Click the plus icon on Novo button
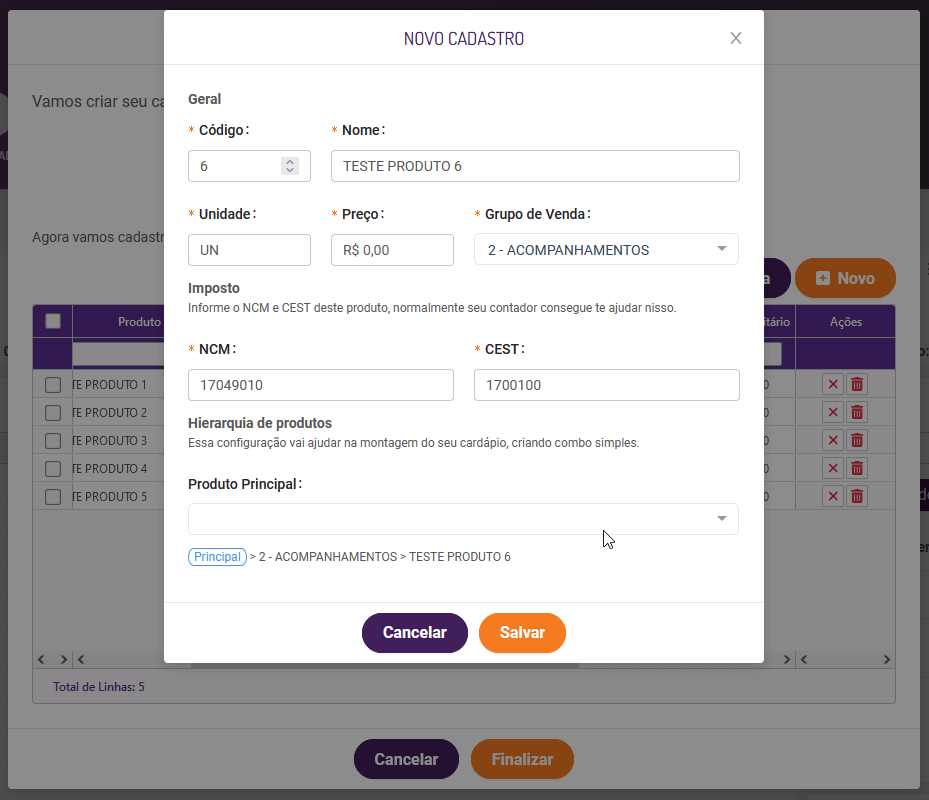 [x=823, y=278]
